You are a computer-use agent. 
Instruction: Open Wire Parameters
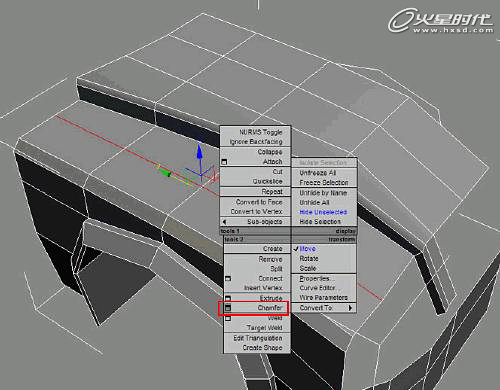pyautogui.click(x=324, y=298)
